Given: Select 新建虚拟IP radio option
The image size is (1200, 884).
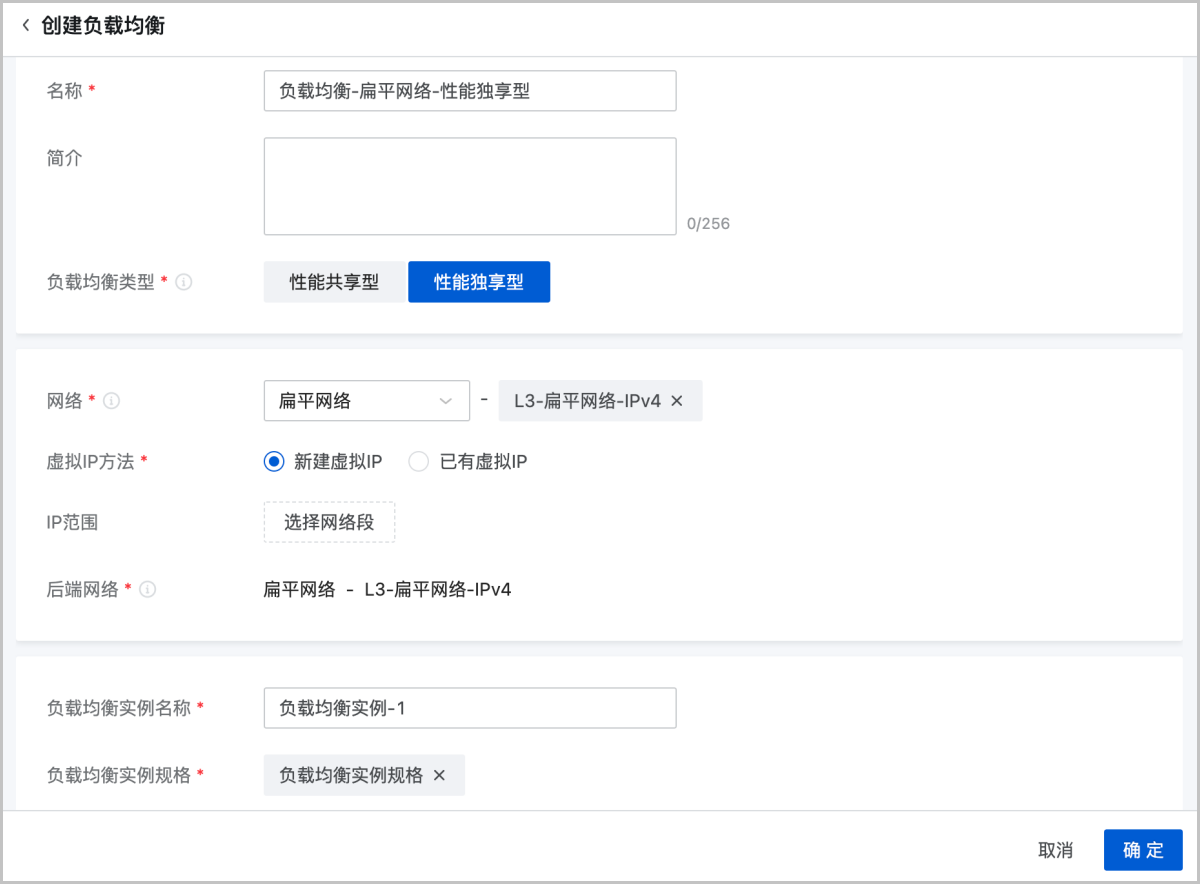Looking at the screenshot, I should point(274,461).
